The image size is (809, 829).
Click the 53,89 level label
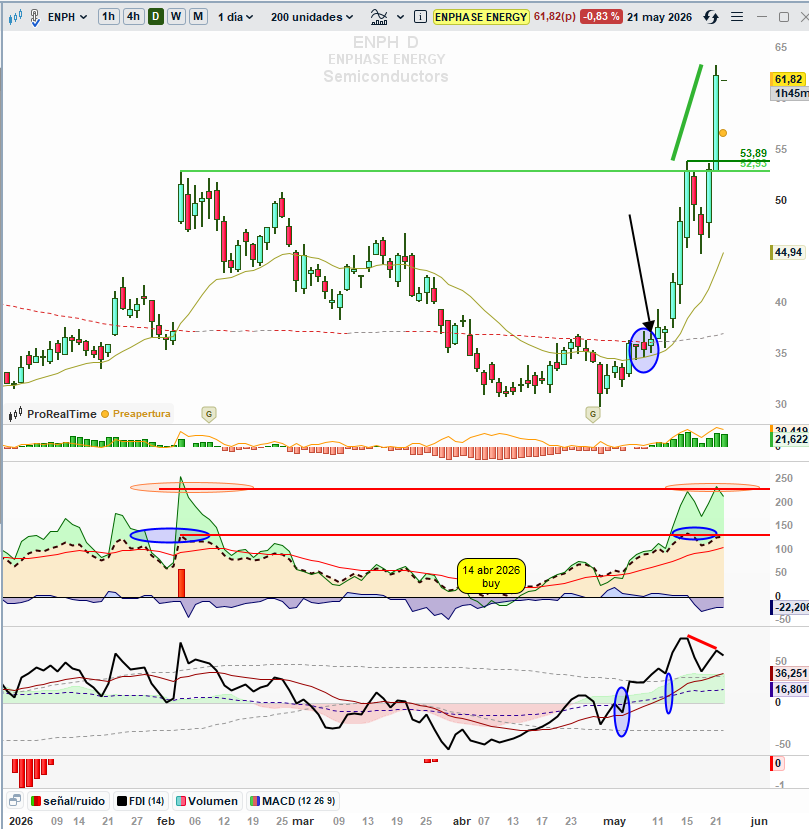[x=753, y=153]
